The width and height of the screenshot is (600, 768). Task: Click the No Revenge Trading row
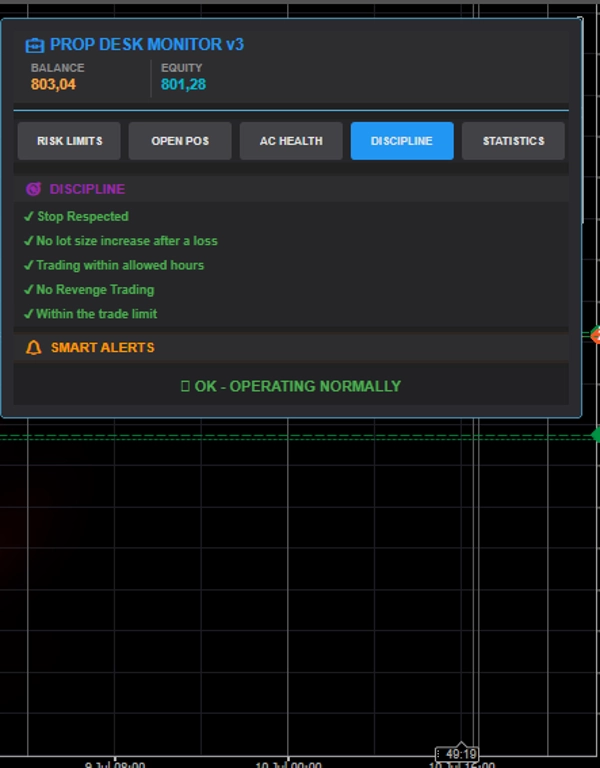[89, 290]
